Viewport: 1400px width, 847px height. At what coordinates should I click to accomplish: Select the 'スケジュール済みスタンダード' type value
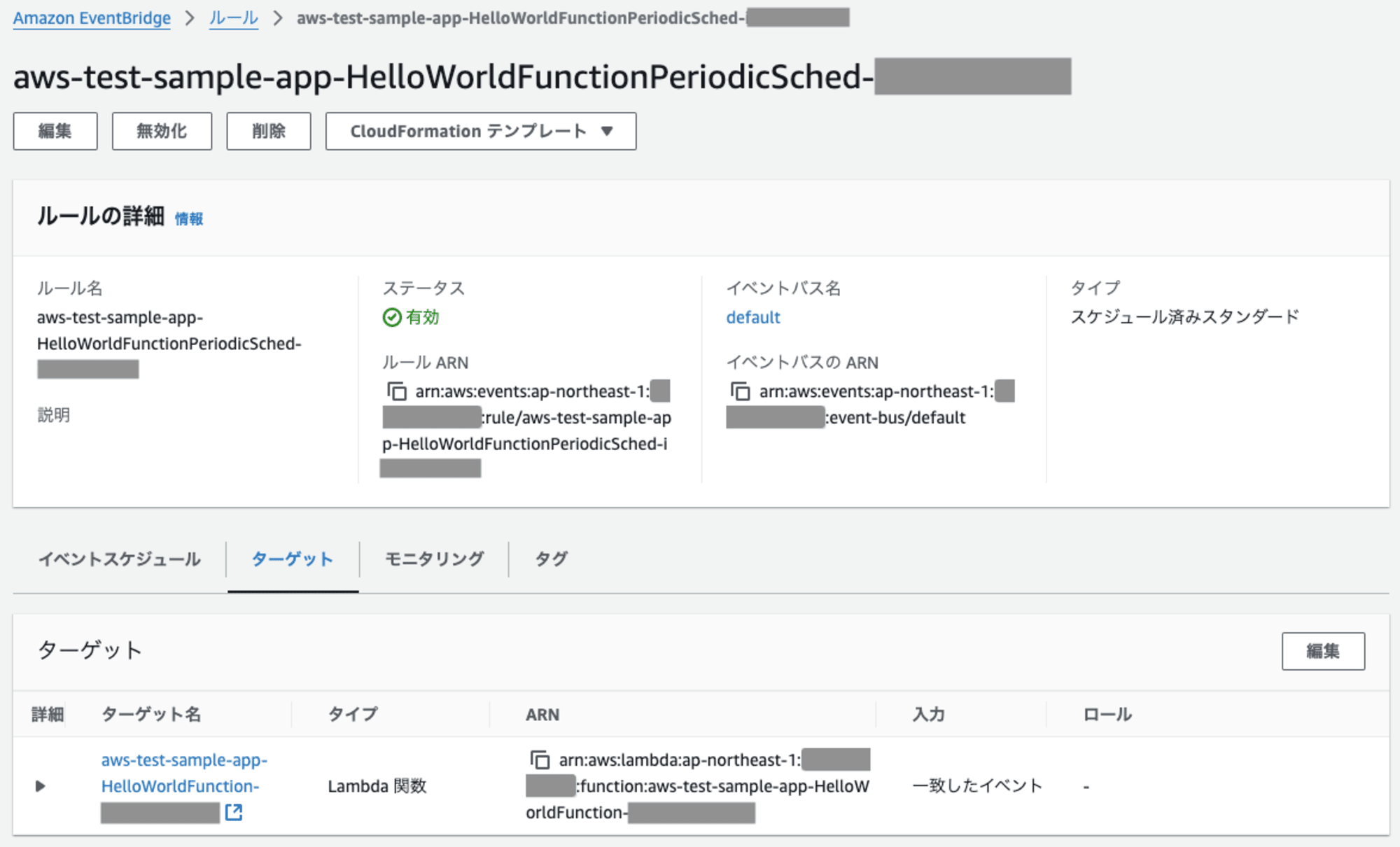1184,316
